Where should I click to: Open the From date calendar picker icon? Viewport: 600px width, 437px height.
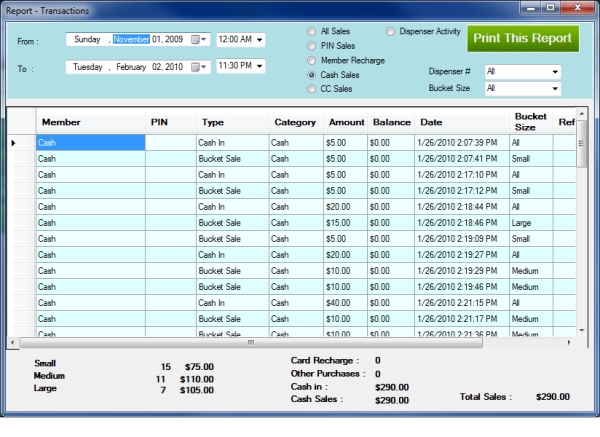(x=197, y=39)
